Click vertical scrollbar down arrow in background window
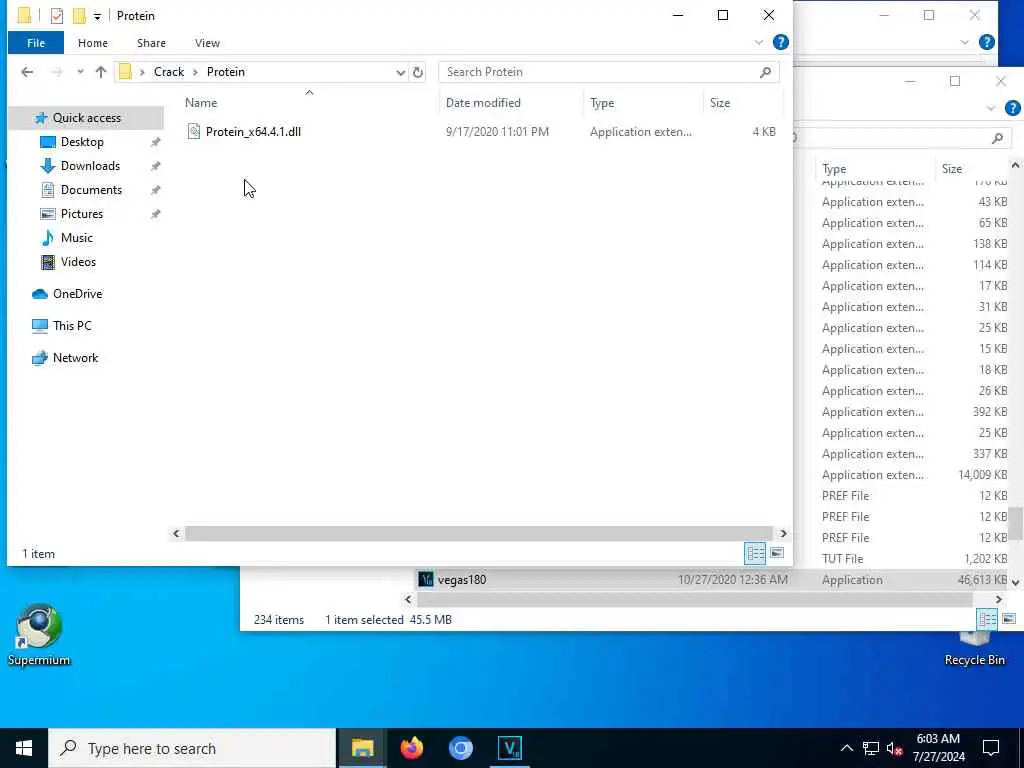The width and height of the screenshot is (1024, 768). click(1016, 582)
